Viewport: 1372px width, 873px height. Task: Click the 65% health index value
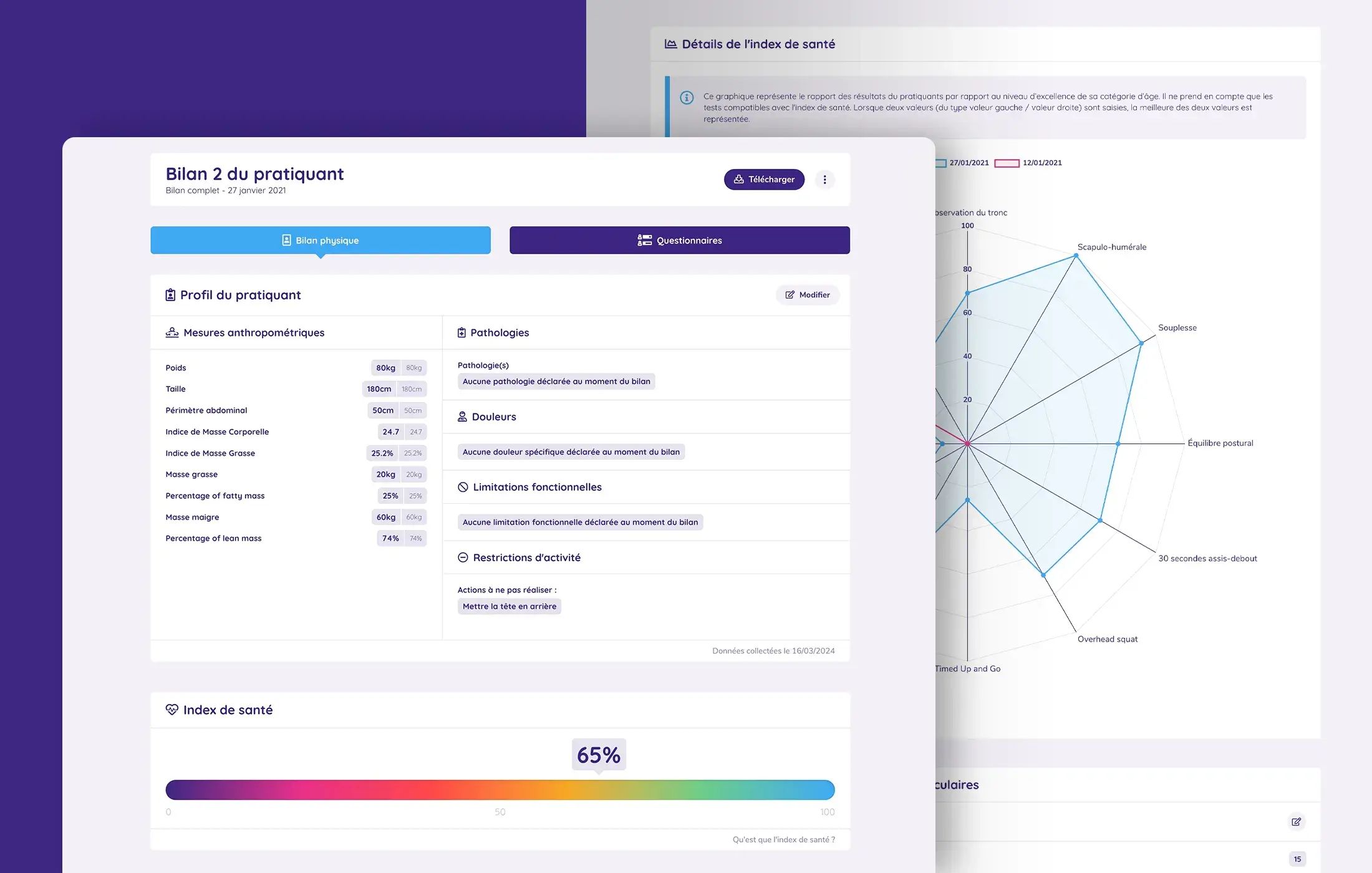click(x=599, y=755)
